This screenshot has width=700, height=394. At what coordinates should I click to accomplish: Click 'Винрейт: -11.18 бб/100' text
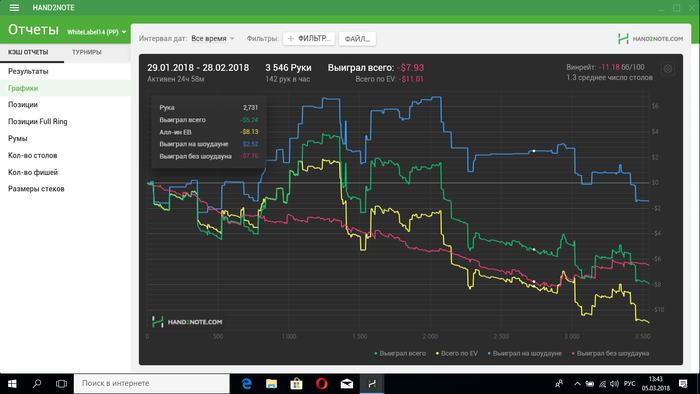pos(605,67)
